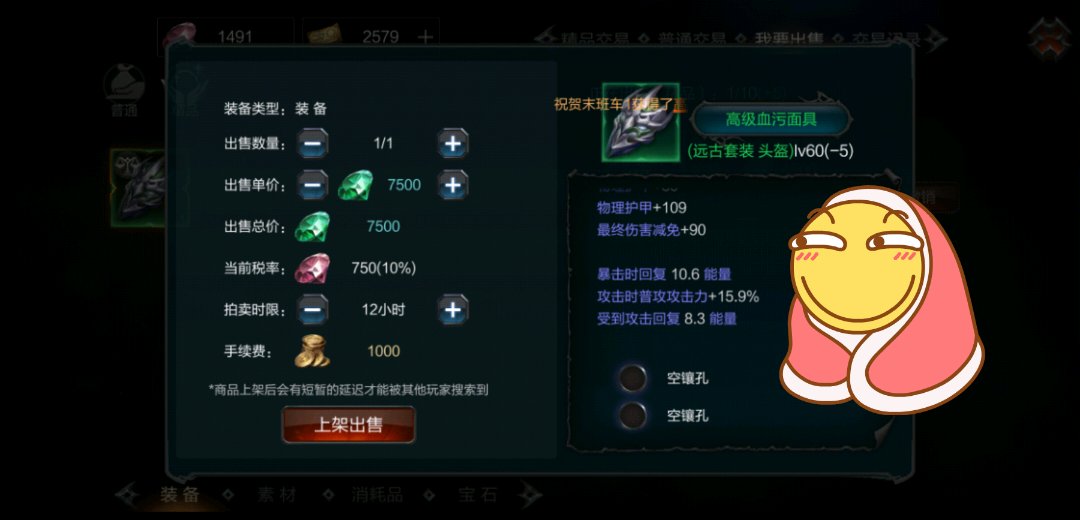Close the trading window via top-right icon

[x=1048, y=39]
